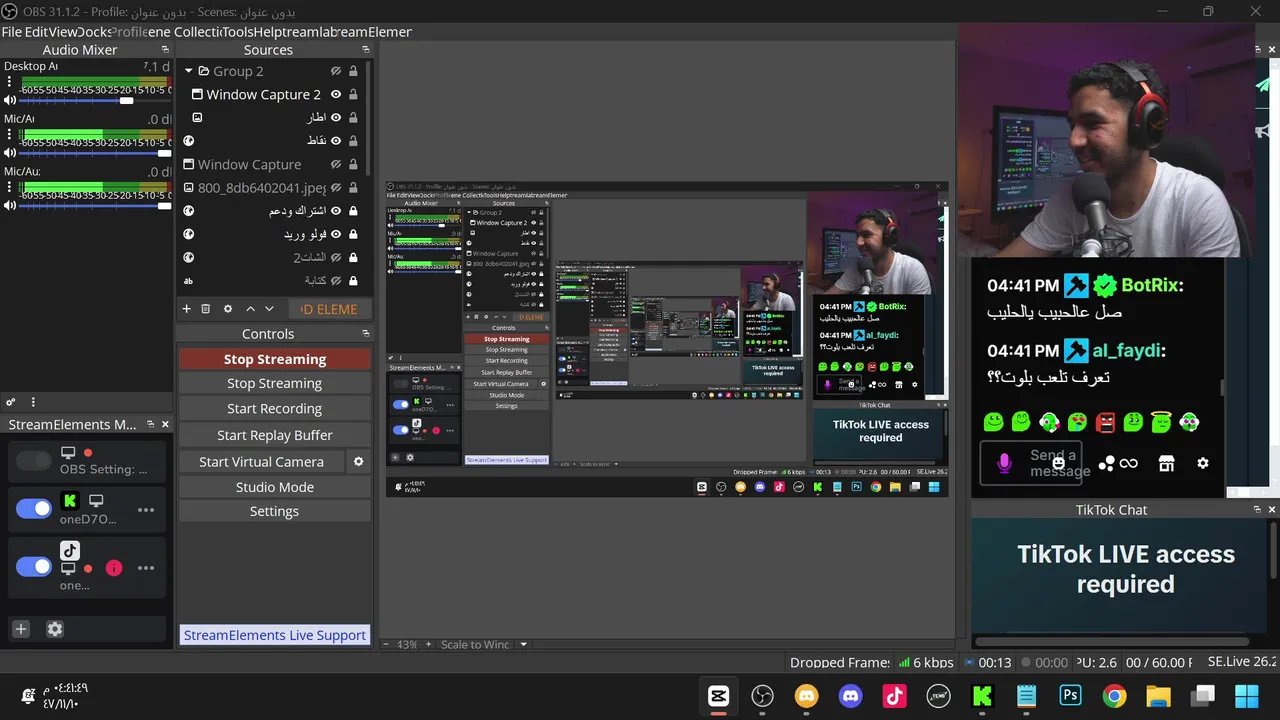Select the فولو وريد source row

(x=273, y=234)
